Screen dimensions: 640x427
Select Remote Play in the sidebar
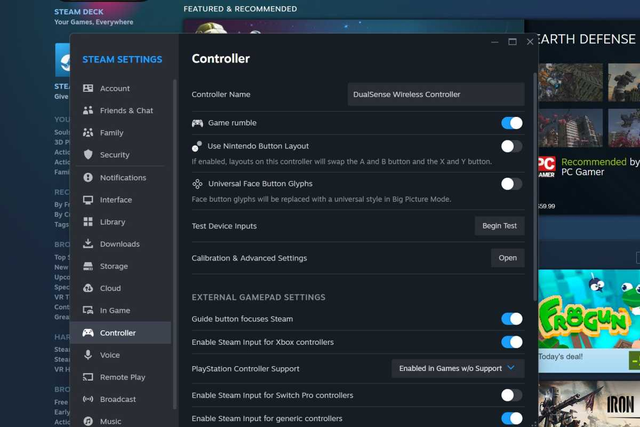click(122, 377)
